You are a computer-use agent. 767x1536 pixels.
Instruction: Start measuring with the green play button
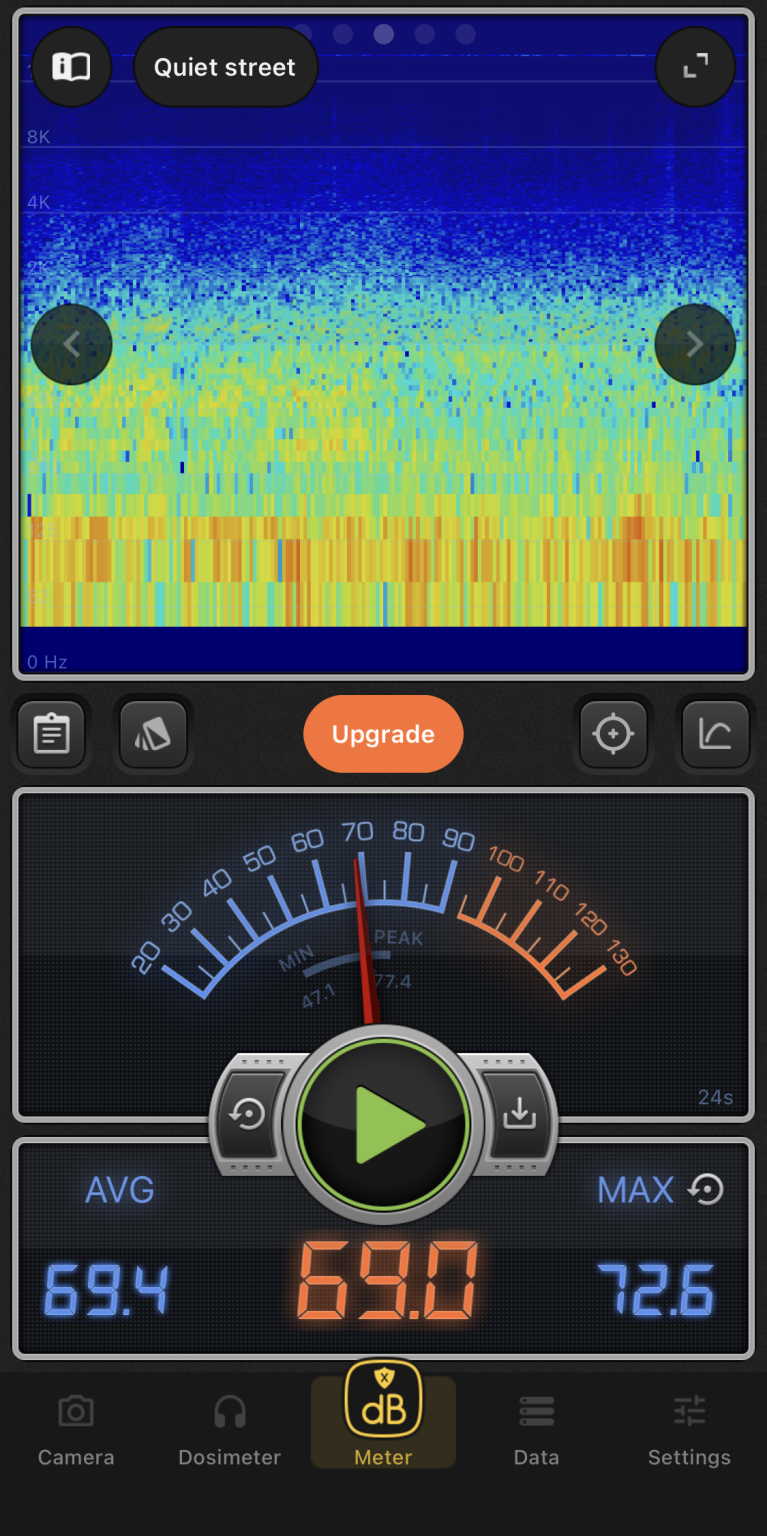pos(384,1124)
